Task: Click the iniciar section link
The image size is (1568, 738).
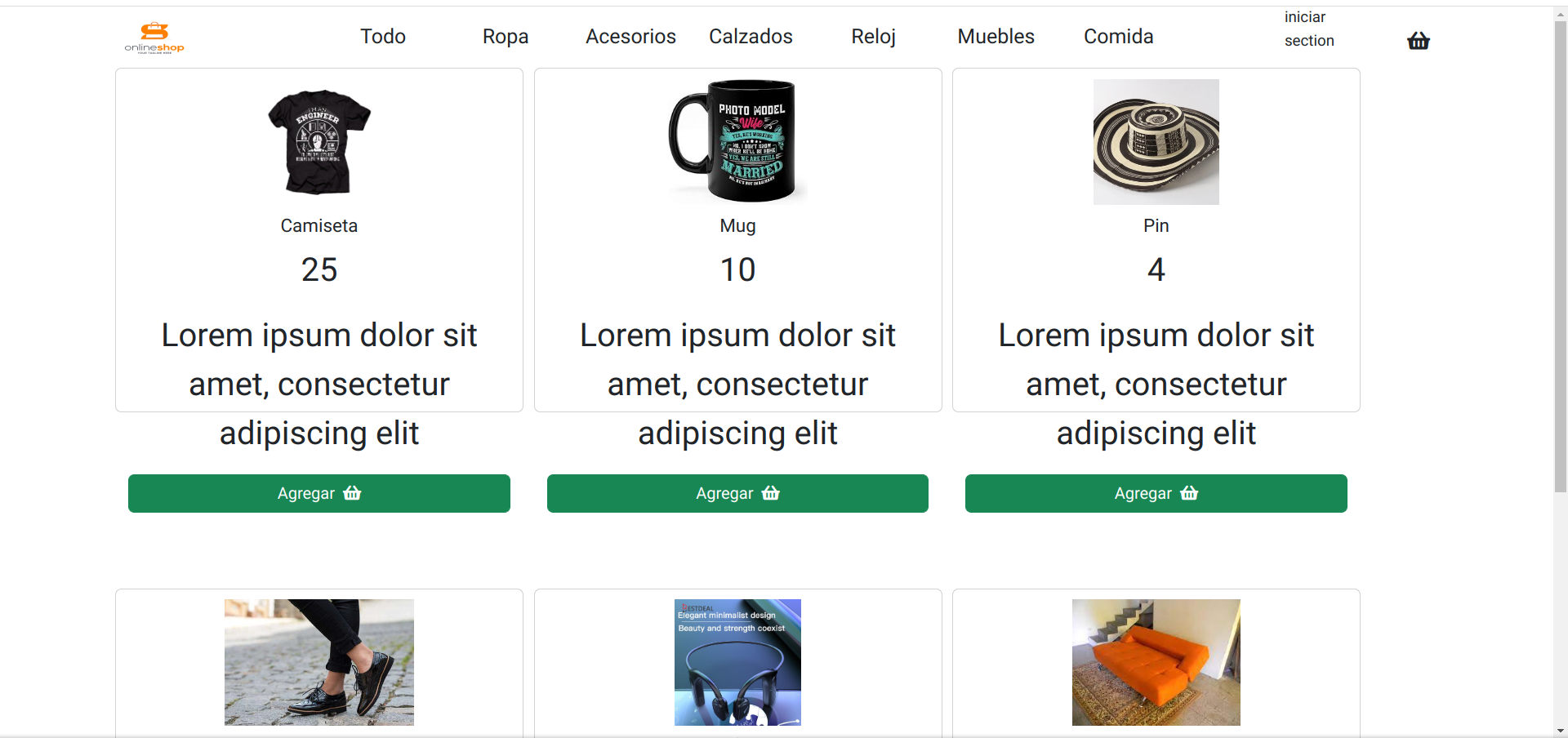Action: click(1308, 29)
